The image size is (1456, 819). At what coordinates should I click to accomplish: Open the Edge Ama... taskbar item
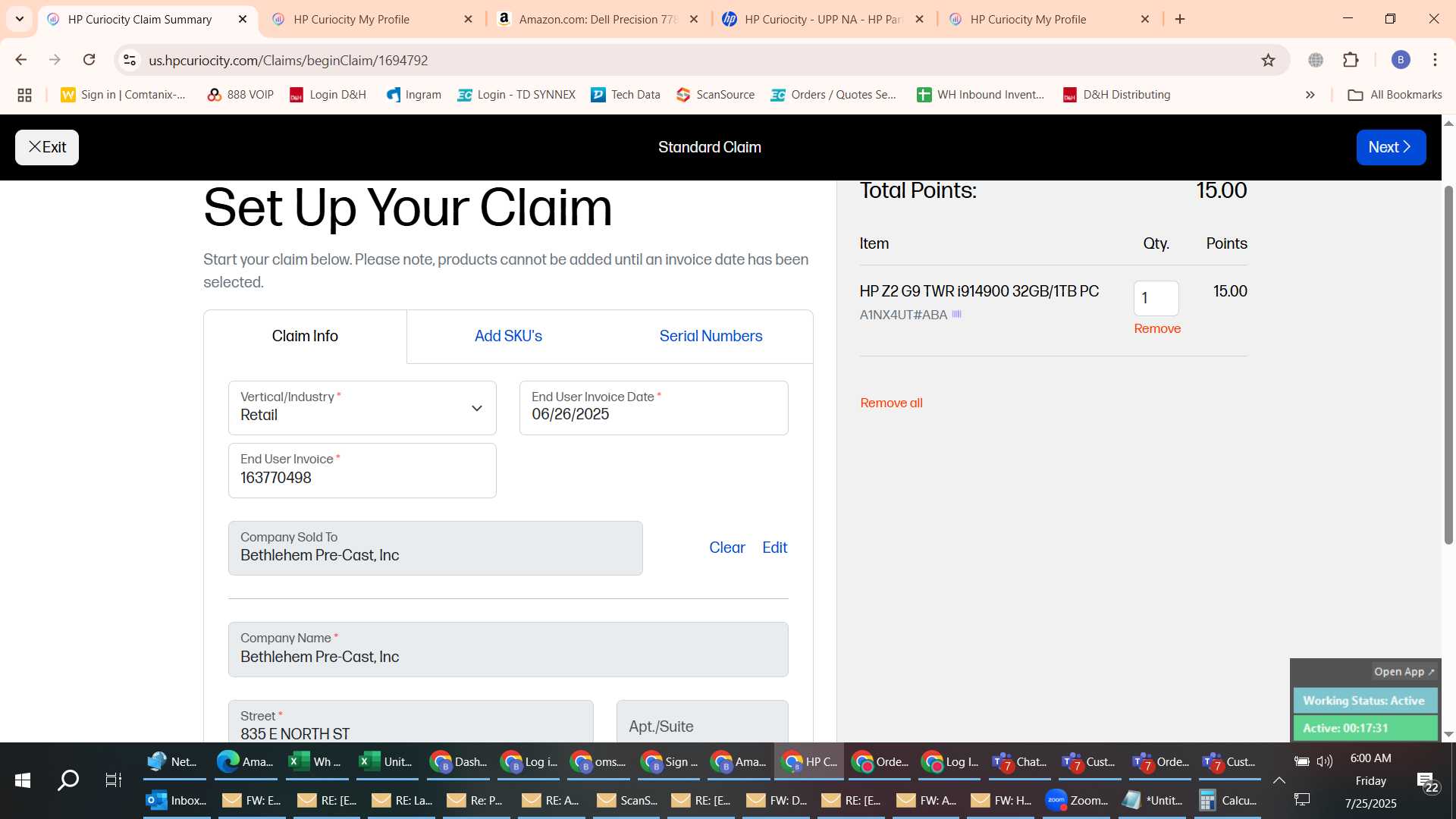tap(244, 762)
